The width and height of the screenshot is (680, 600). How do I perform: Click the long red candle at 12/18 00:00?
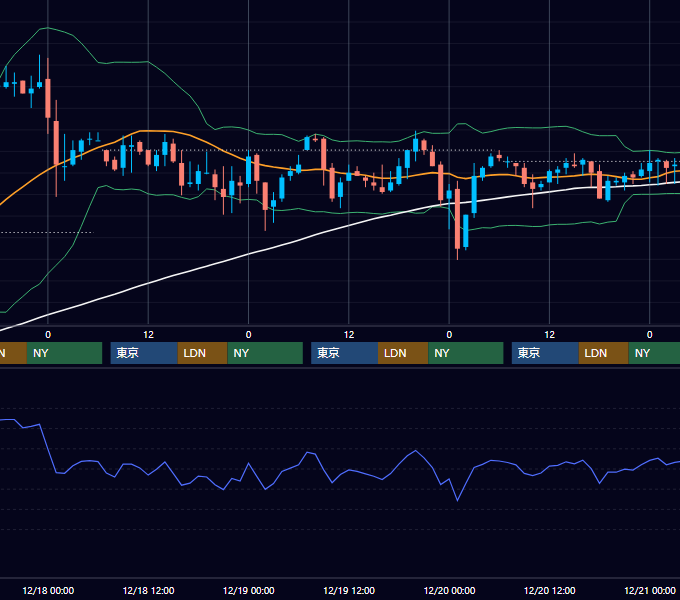pos(48,98)
